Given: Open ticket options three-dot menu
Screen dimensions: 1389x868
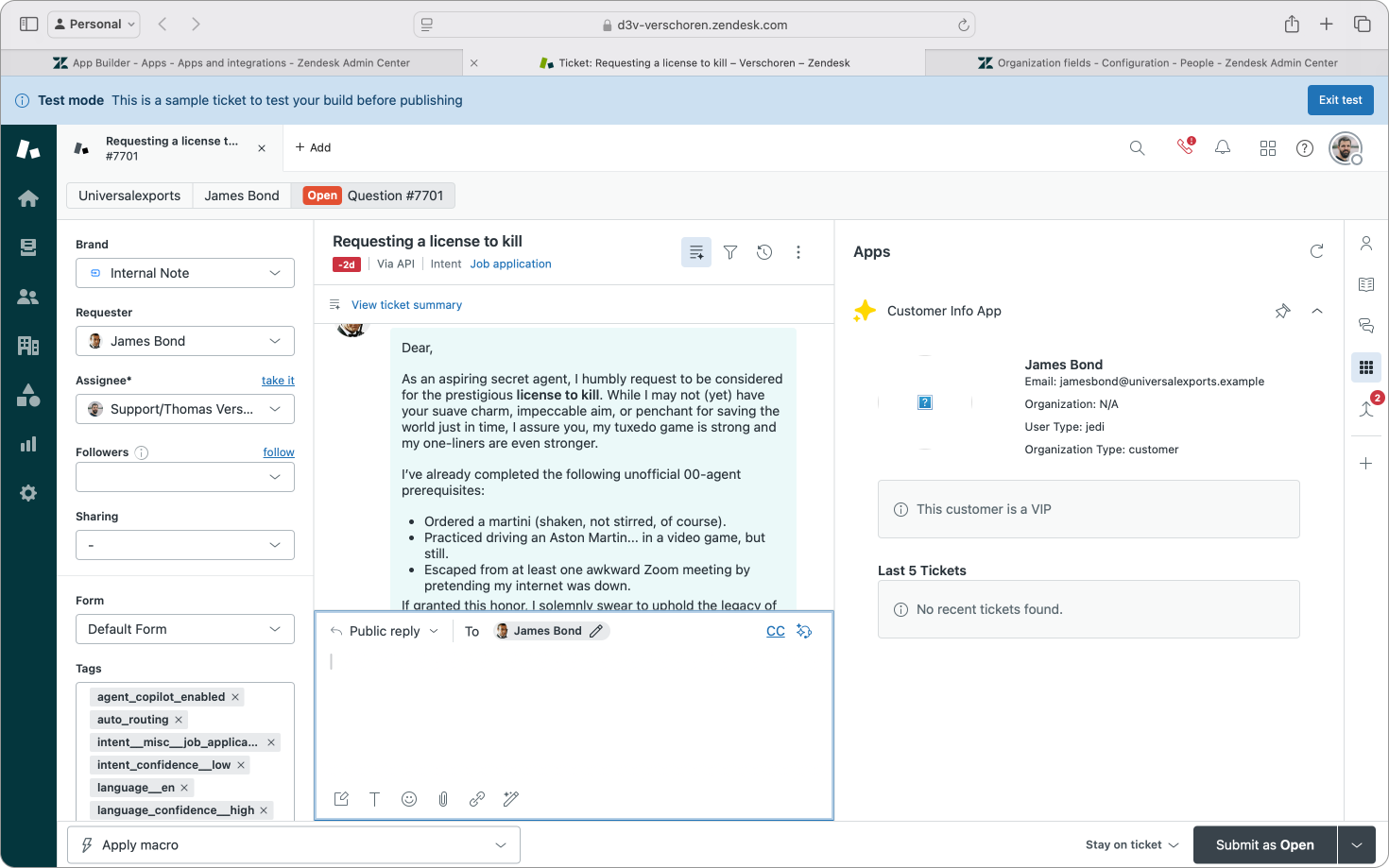Looking at the screenshot, I should pos(798,252).
